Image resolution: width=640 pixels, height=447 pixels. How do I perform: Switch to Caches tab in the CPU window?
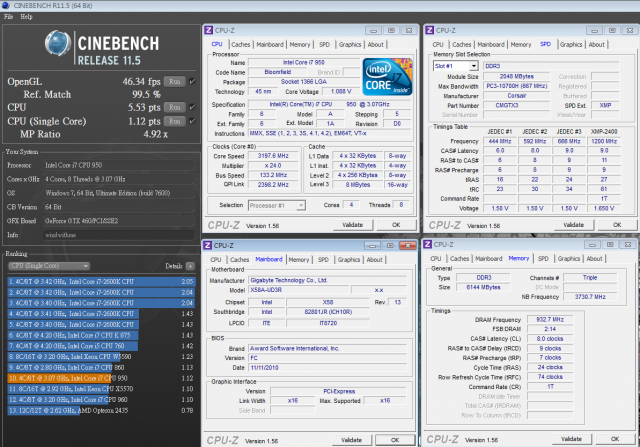point(240,44)
